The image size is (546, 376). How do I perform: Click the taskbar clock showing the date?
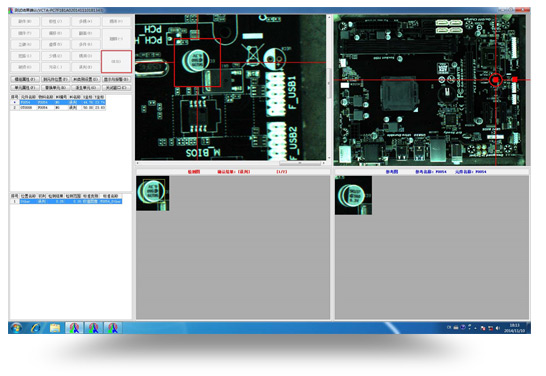coord(514,328)
